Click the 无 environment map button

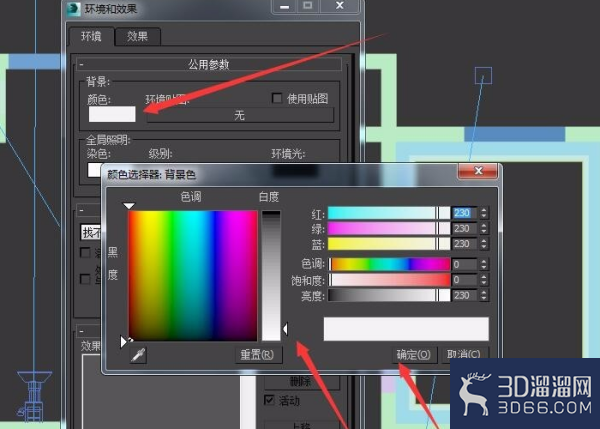(240, 115)
